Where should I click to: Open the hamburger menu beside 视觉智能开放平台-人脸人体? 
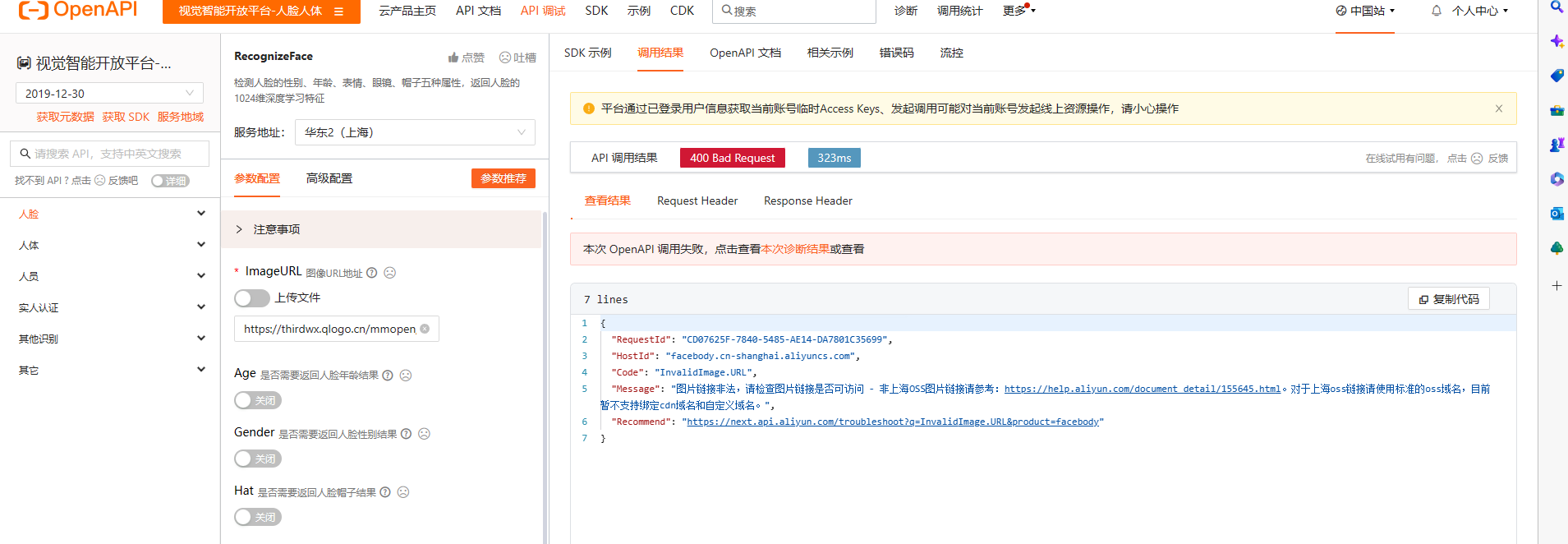pyautogui.click(x=338, y=12)
